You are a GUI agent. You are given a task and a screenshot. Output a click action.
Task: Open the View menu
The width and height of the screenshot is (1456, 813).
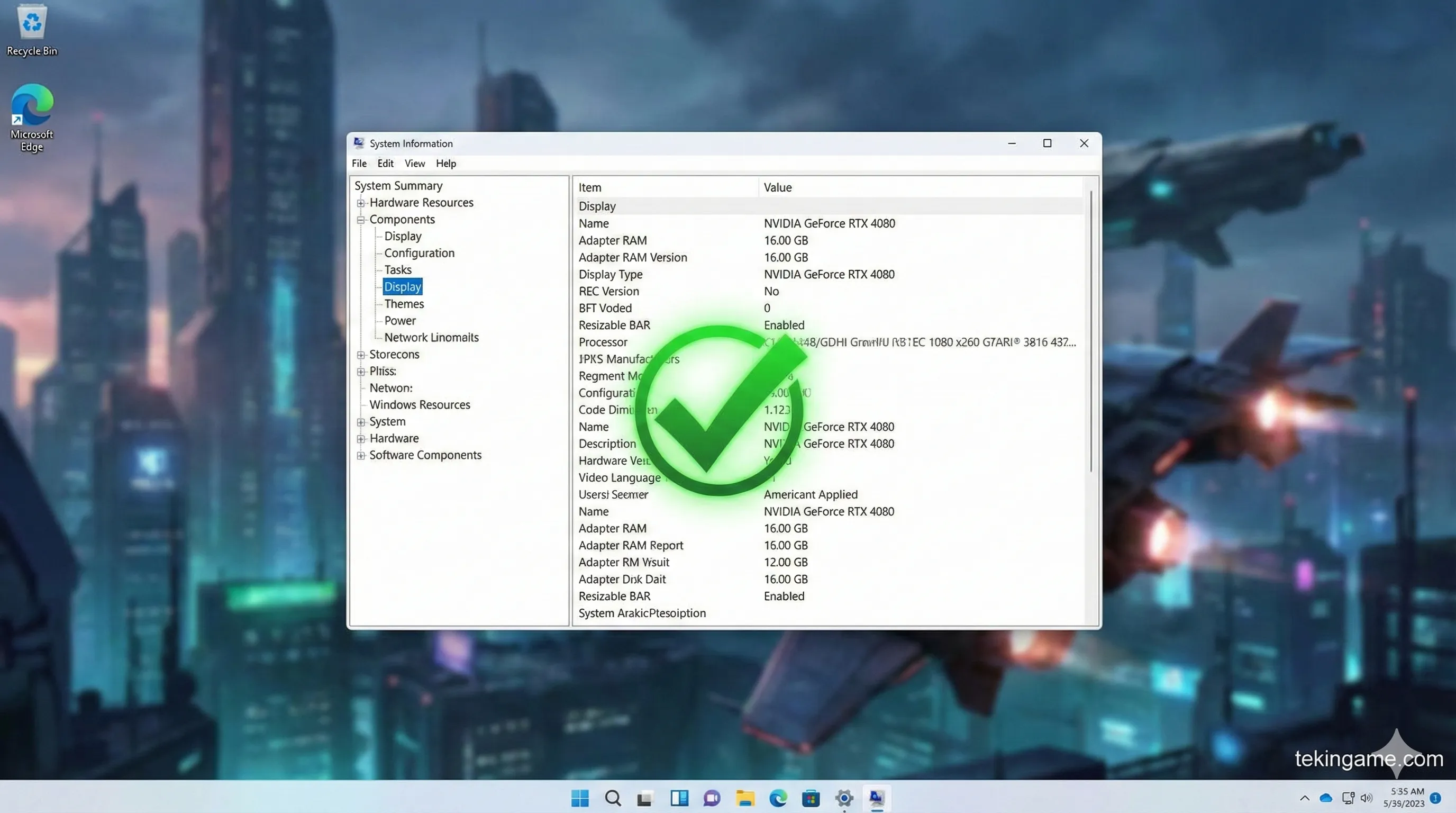(x=414, y=164)
